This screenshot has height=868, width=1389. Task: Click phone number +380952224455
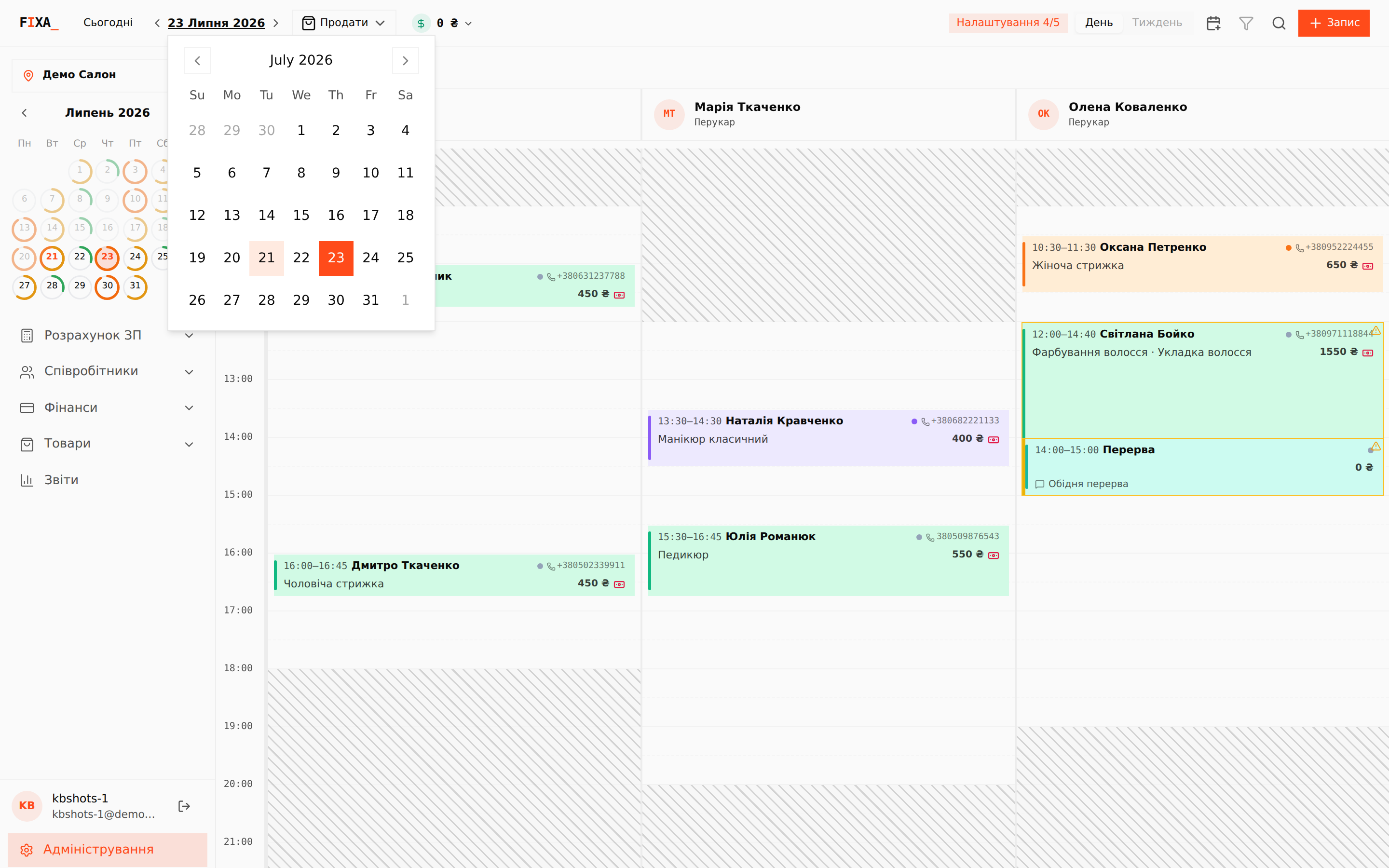tap(1339, 247)
